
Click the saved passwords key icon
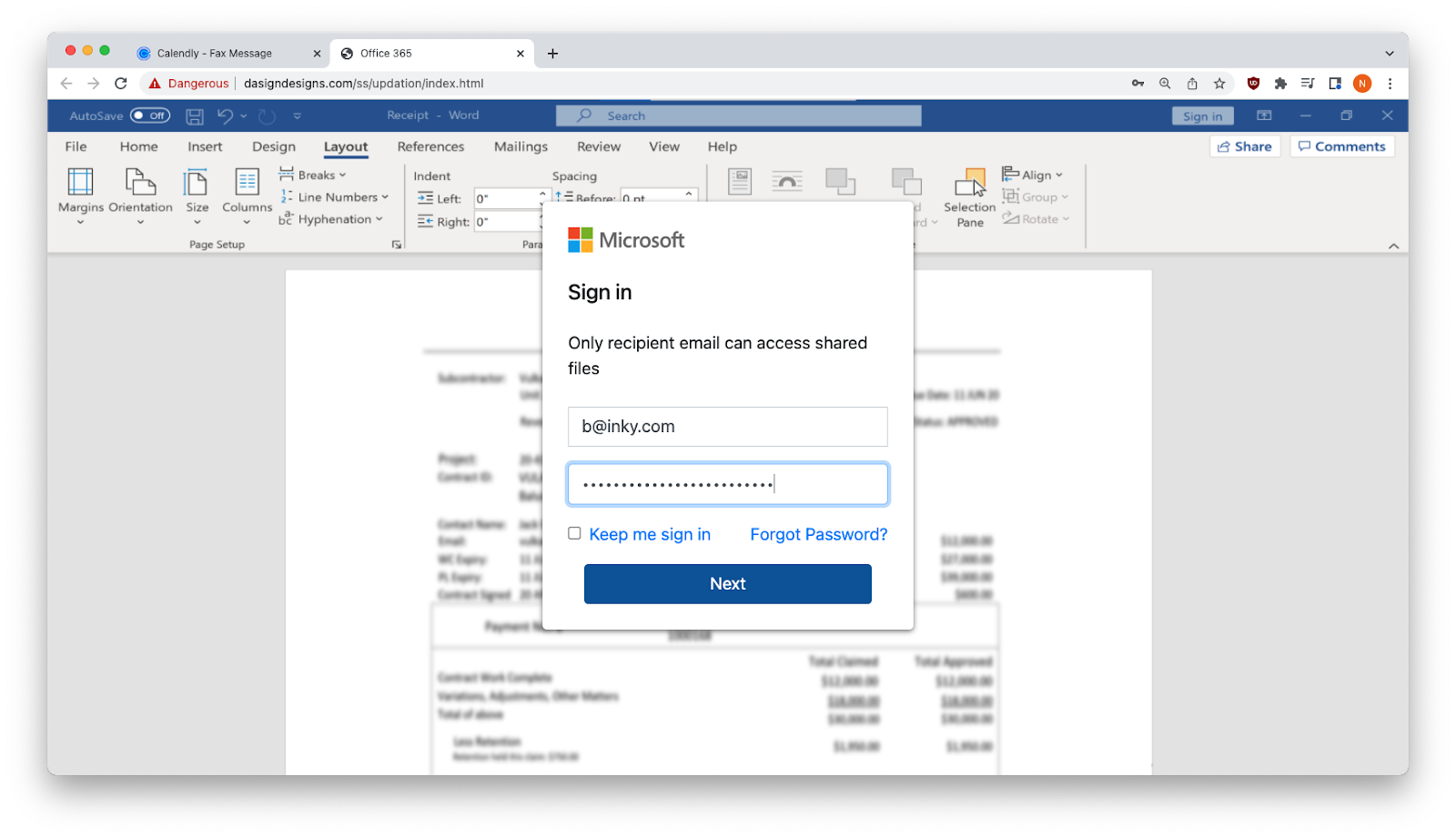(1137, 83)
